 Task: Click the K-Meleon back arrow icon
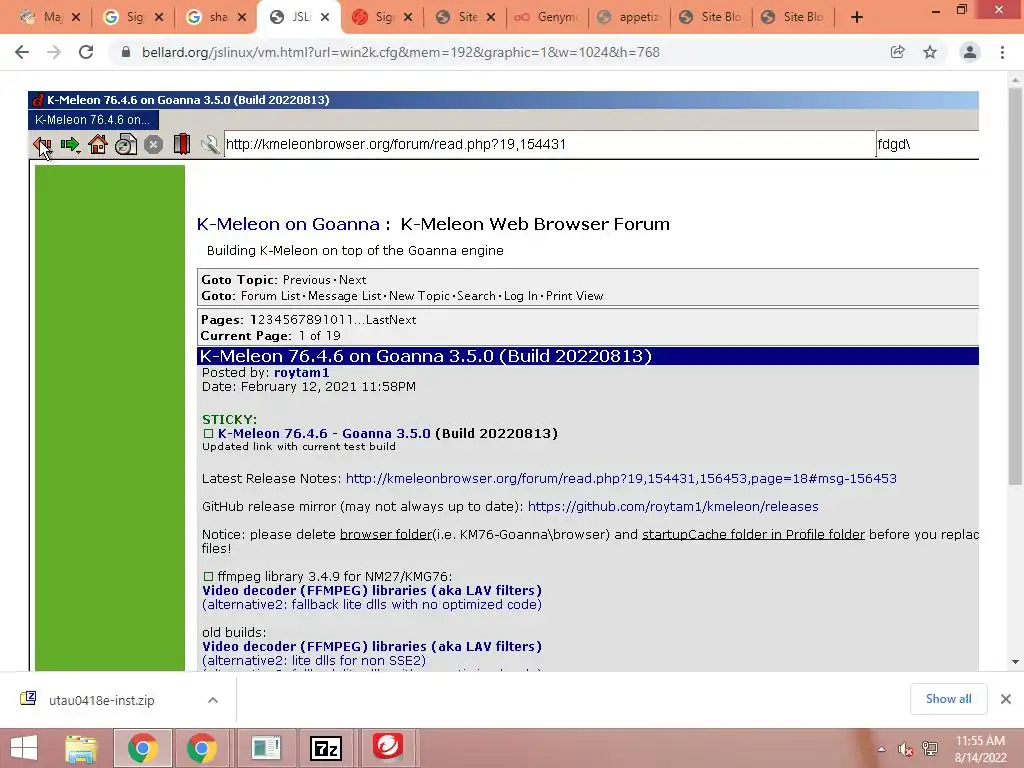42,144
